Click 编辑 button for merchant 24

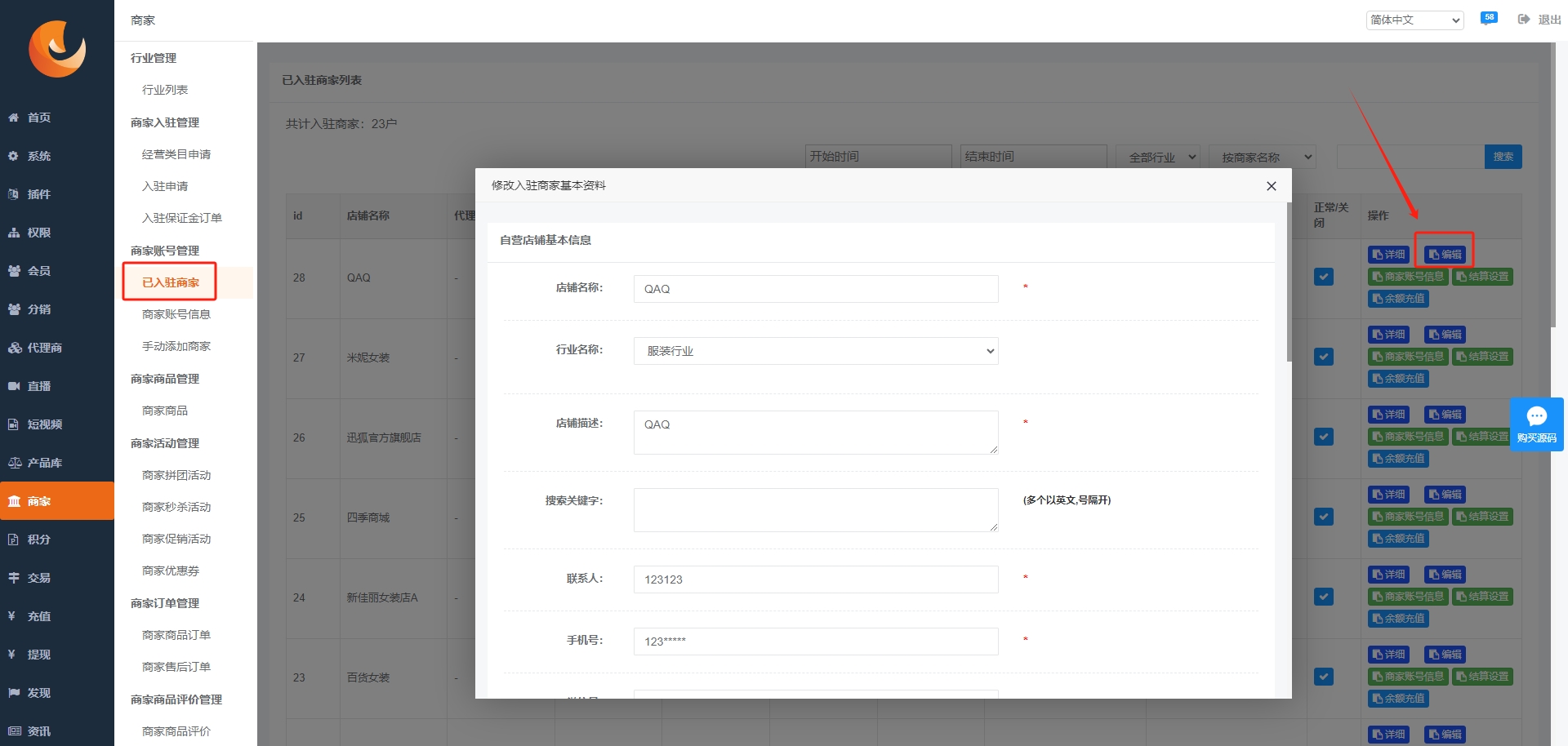[x=1445, y=575]
